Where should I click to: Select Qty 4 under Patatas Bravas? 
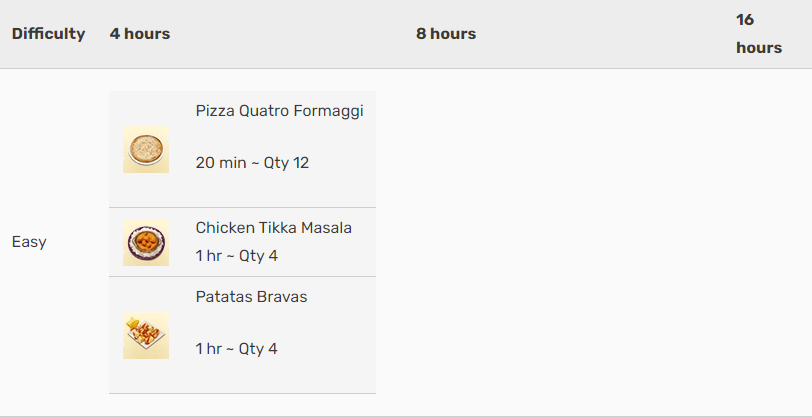pos(258,349)
